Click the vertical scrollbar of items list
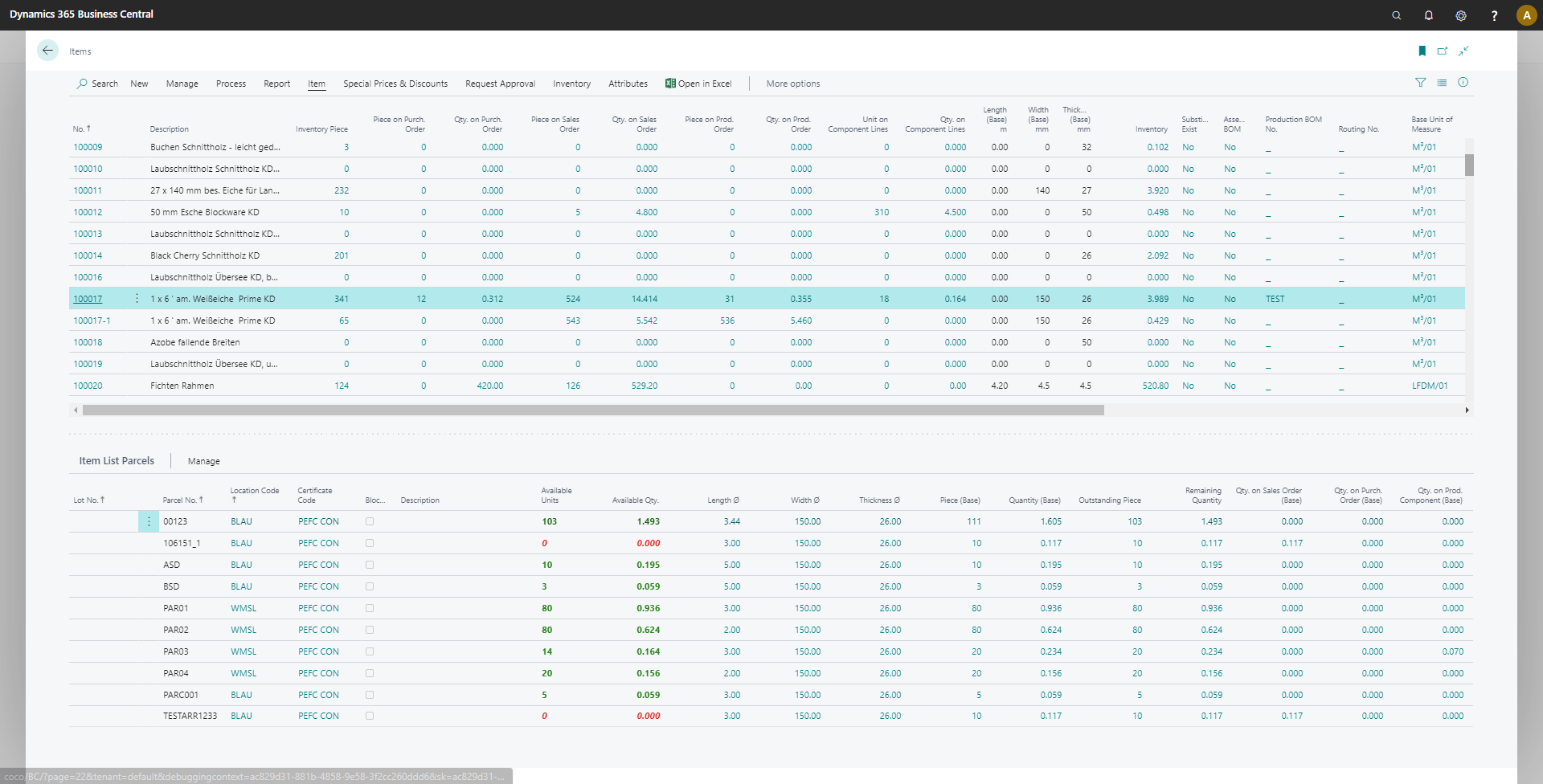The height and width of the screenshot is (784, 1543). pos(1469,165)
